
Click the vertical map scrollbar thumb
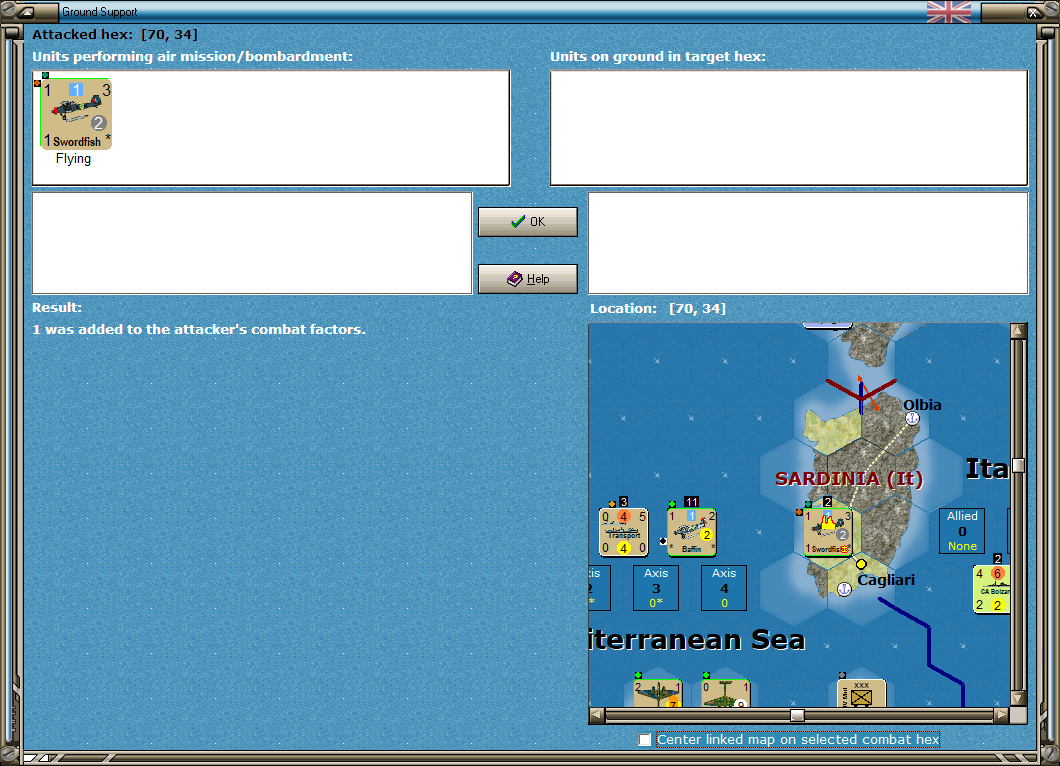click(1019, 465)
